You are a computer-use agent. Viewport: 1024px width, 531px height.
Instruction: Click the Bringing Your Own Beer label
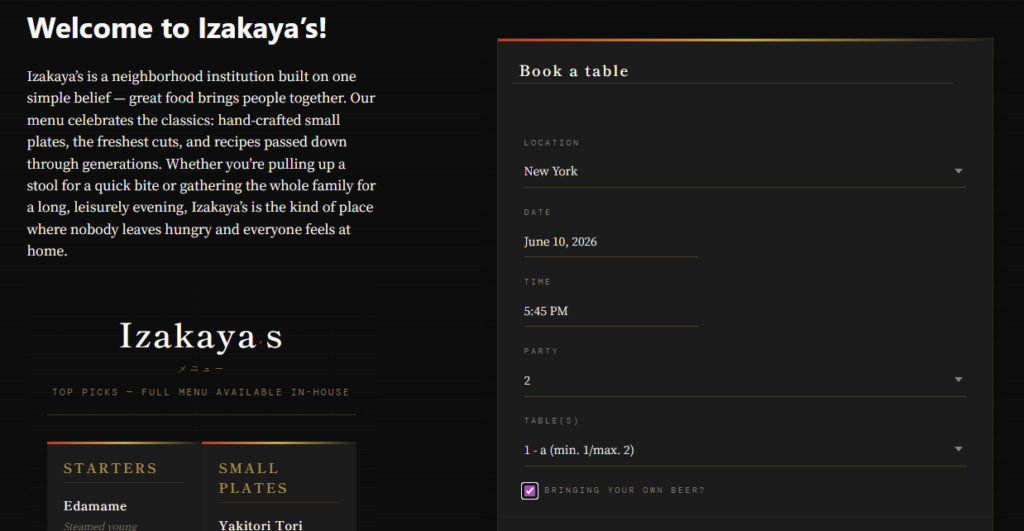click(x=624, y=491)
